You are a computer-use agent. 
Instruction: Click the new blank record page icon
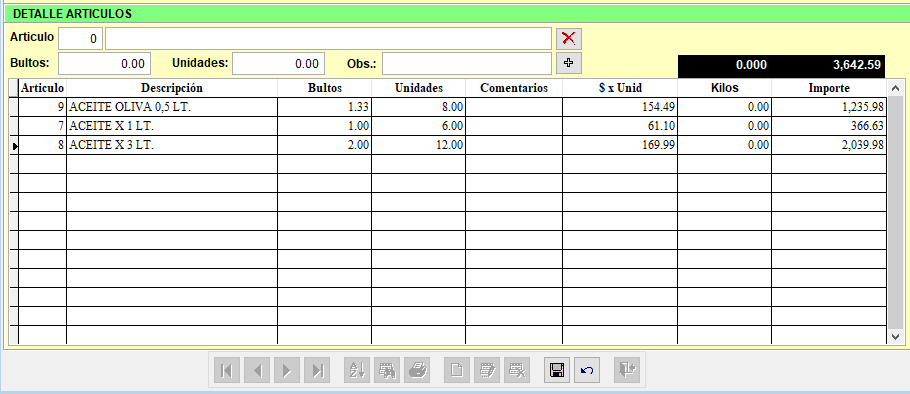click(x=457, y=370)
